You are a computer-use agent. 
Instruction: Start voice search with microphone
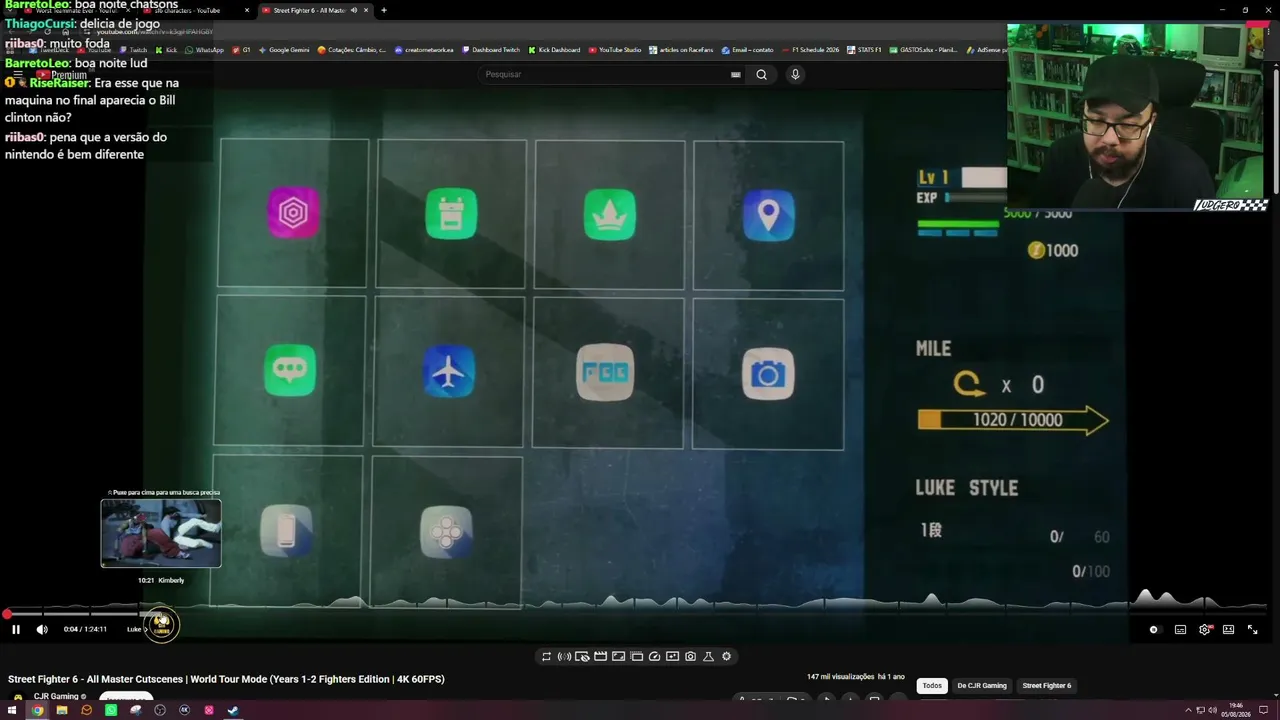795,74
